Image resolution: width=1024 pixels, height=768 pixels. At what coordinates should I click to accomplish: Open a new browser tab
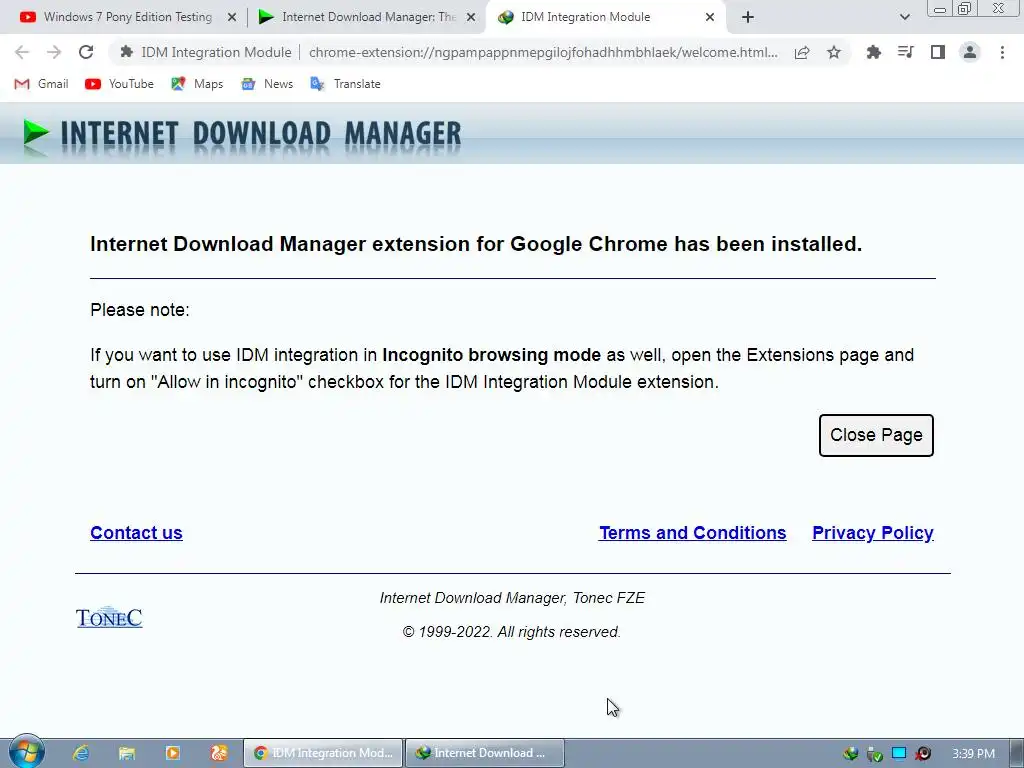coord(748,18)
